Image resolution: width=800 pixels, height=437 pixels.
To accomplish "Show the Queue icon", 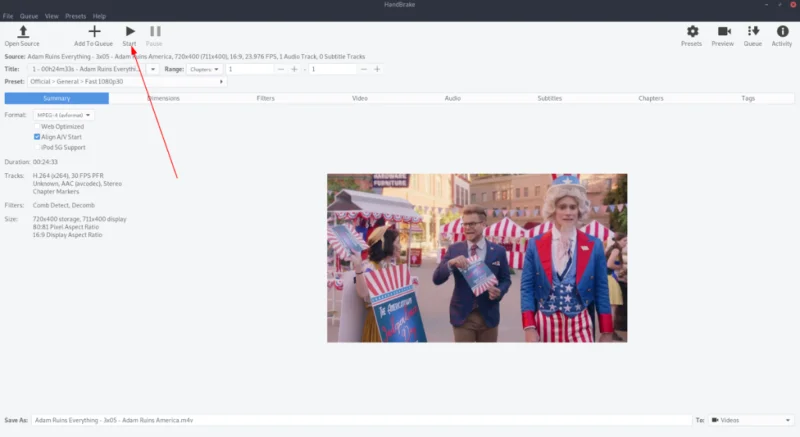I will pos(753,32).
